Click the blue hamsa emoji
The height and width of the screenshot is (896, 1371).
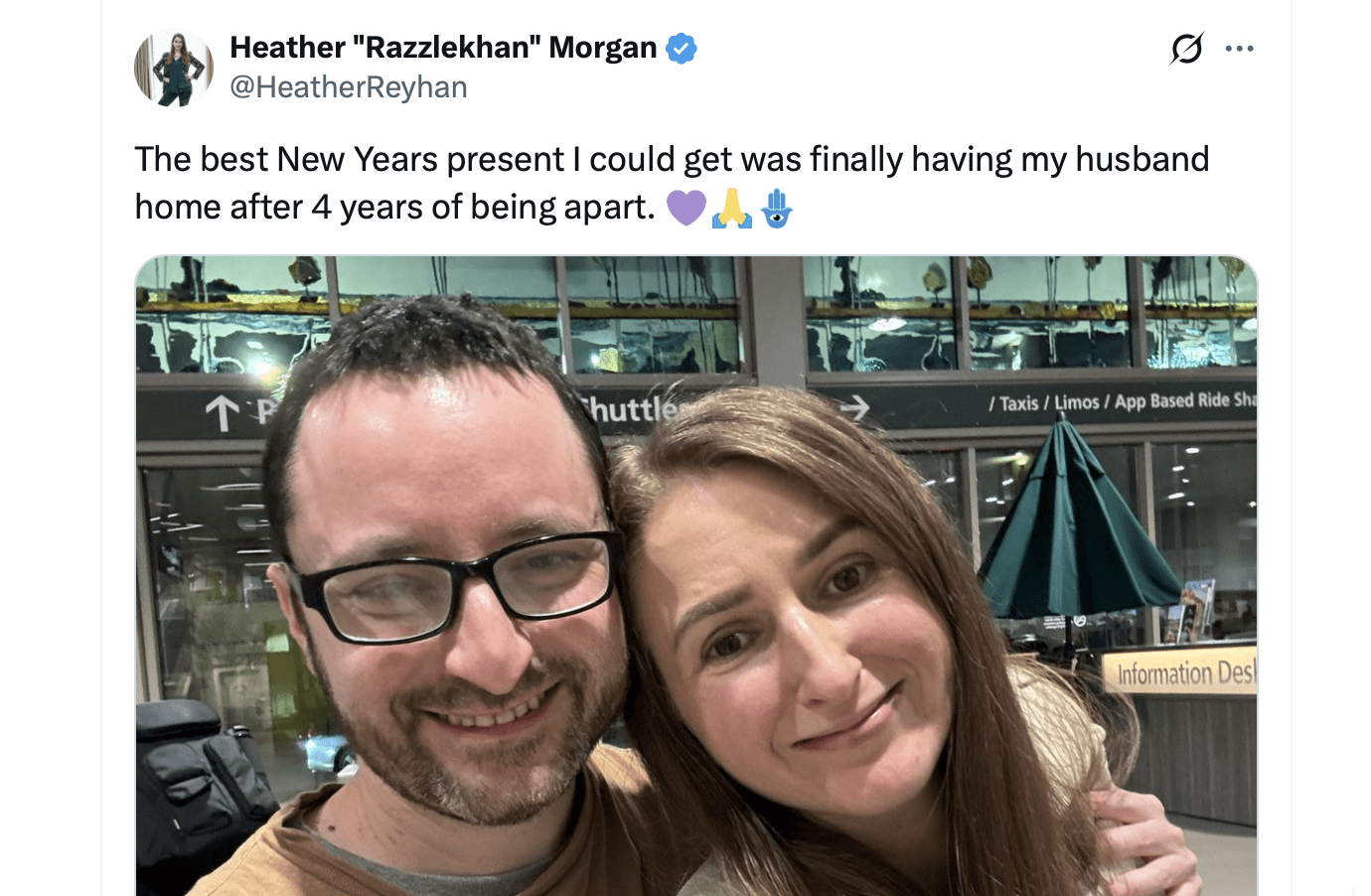coord(777,208)
